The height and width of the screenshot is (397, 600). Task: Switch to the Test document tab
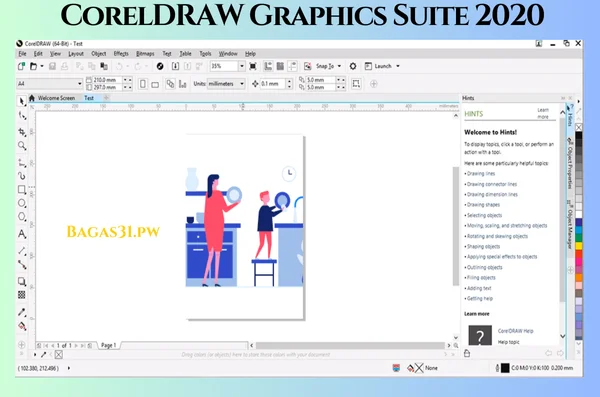(89, 98)
